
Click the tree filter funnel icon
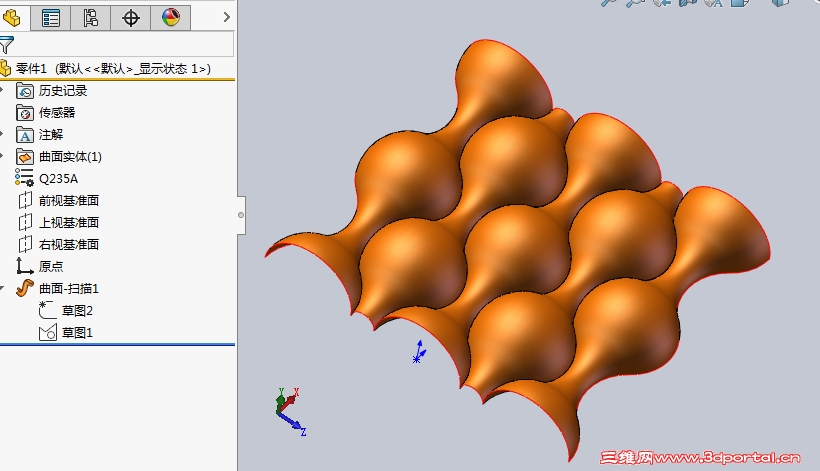(x=6, y=45)
